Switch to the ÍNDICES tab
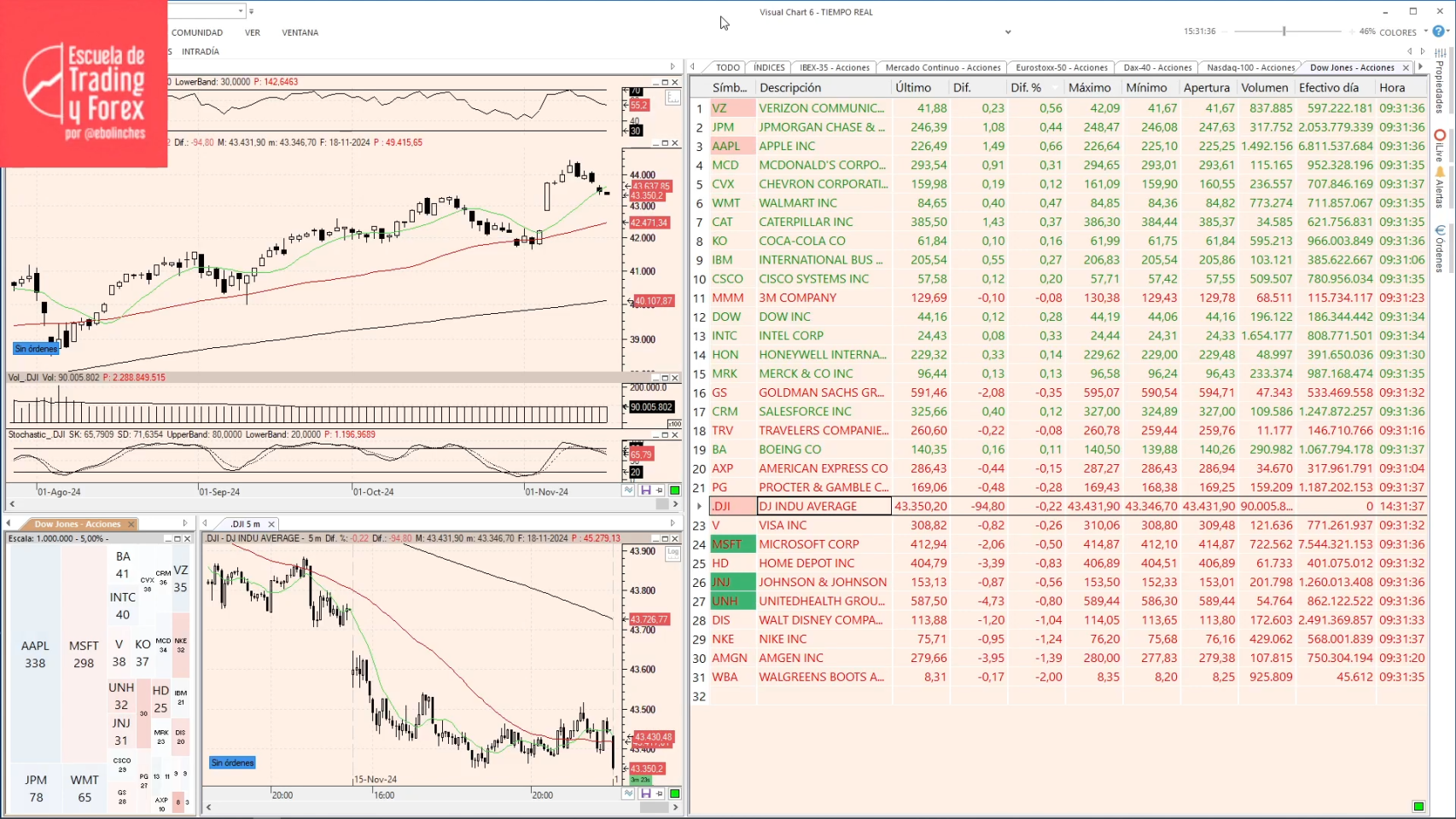The height and width of the screenshot is (819, 1456). click(x=769, y=67)
